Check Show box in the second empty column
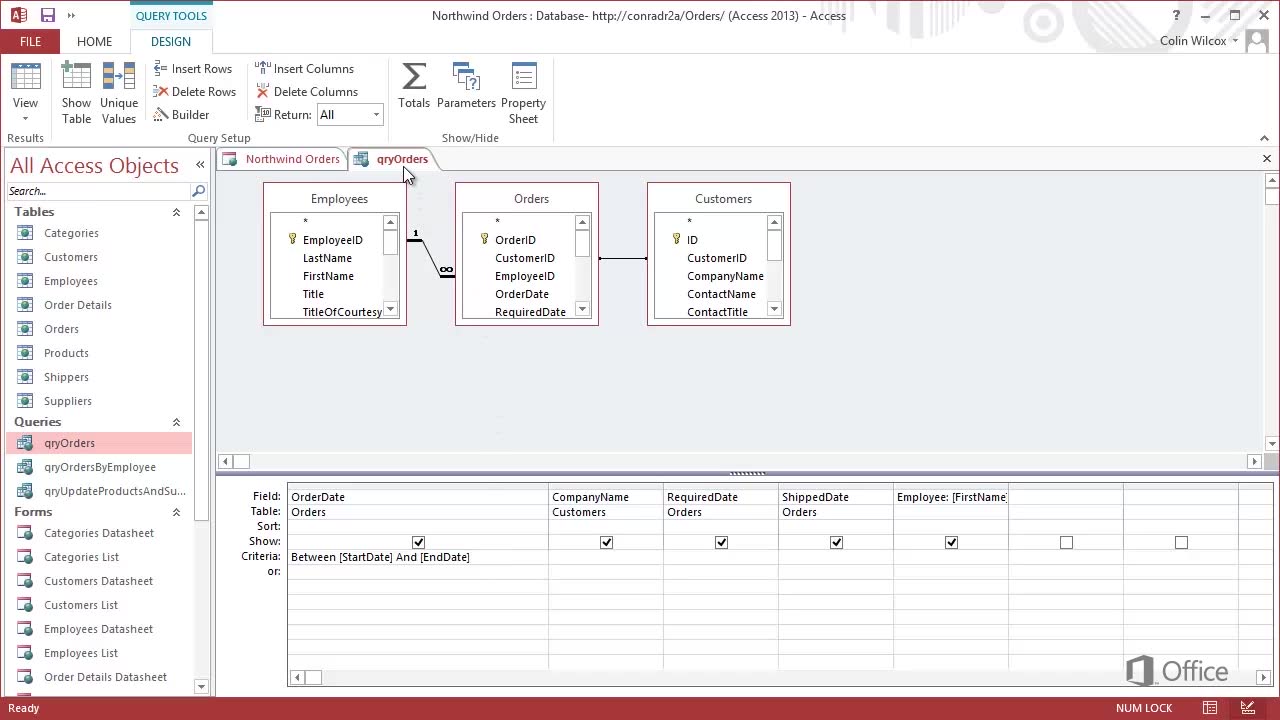The image size is (1280, 720). (1181, 542)
